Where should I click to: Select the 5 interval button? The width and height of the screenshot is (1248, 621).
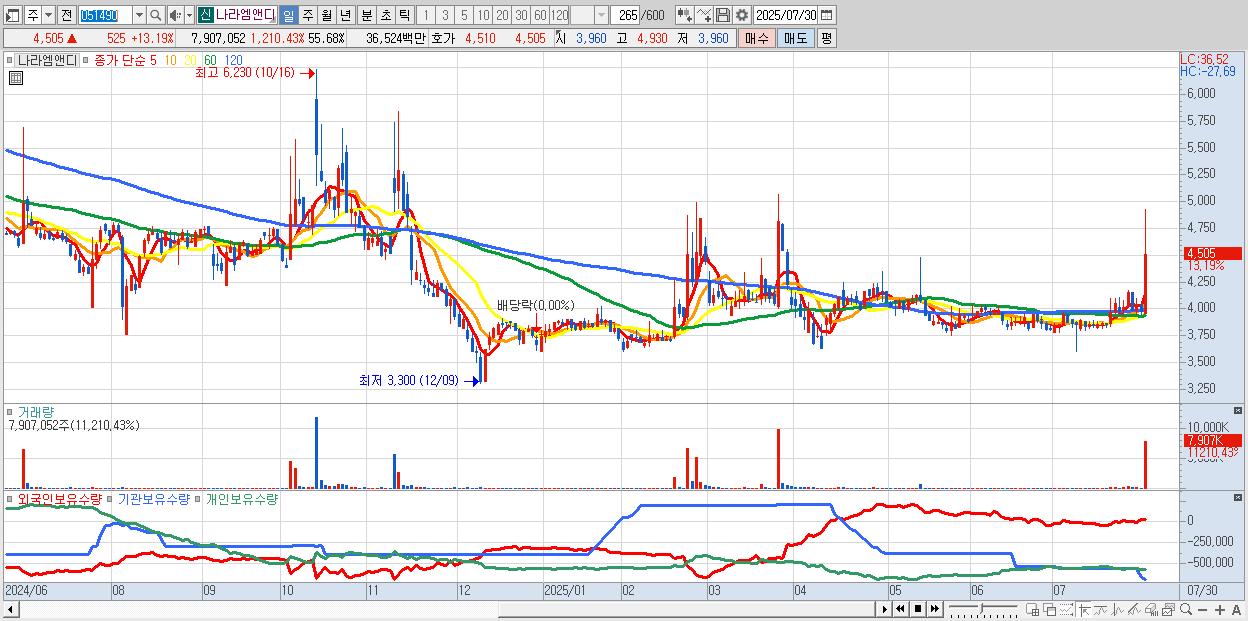point(464,16)
